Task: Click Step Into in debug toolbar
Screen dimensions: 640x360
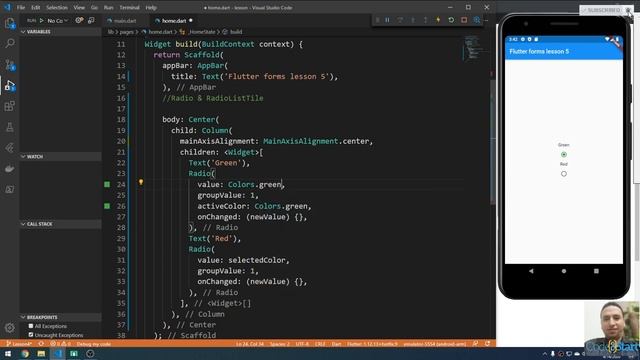Action: (x=413, y=20)
